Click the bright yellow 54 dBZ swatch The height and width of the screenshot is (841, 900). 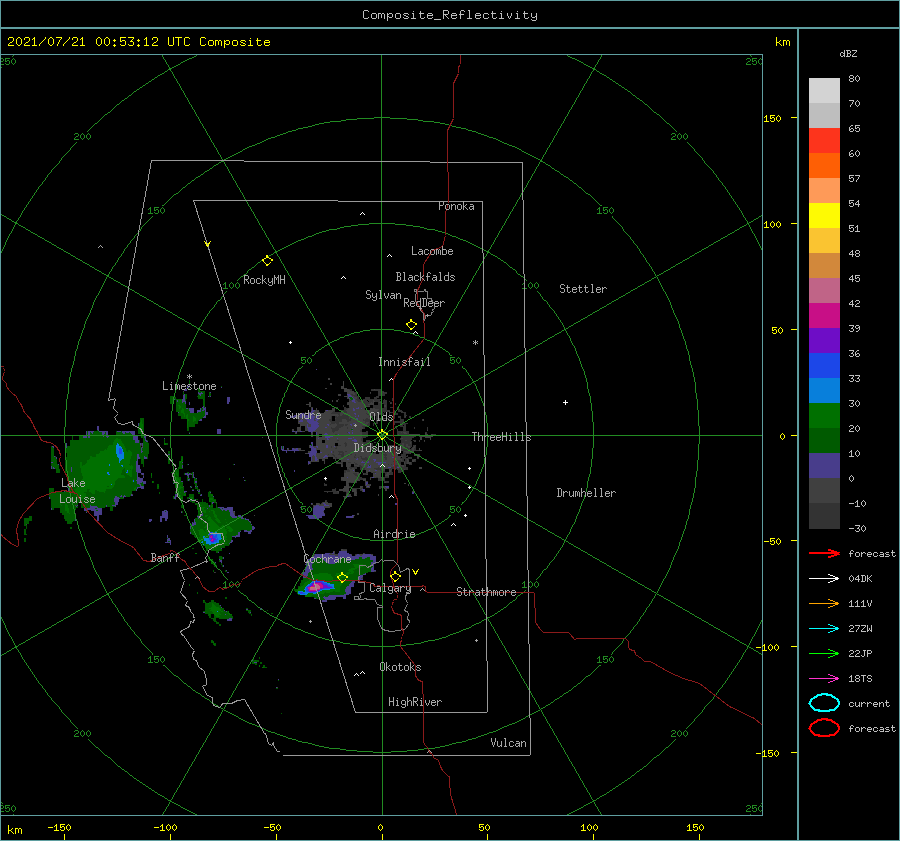(x=824, y=215)
